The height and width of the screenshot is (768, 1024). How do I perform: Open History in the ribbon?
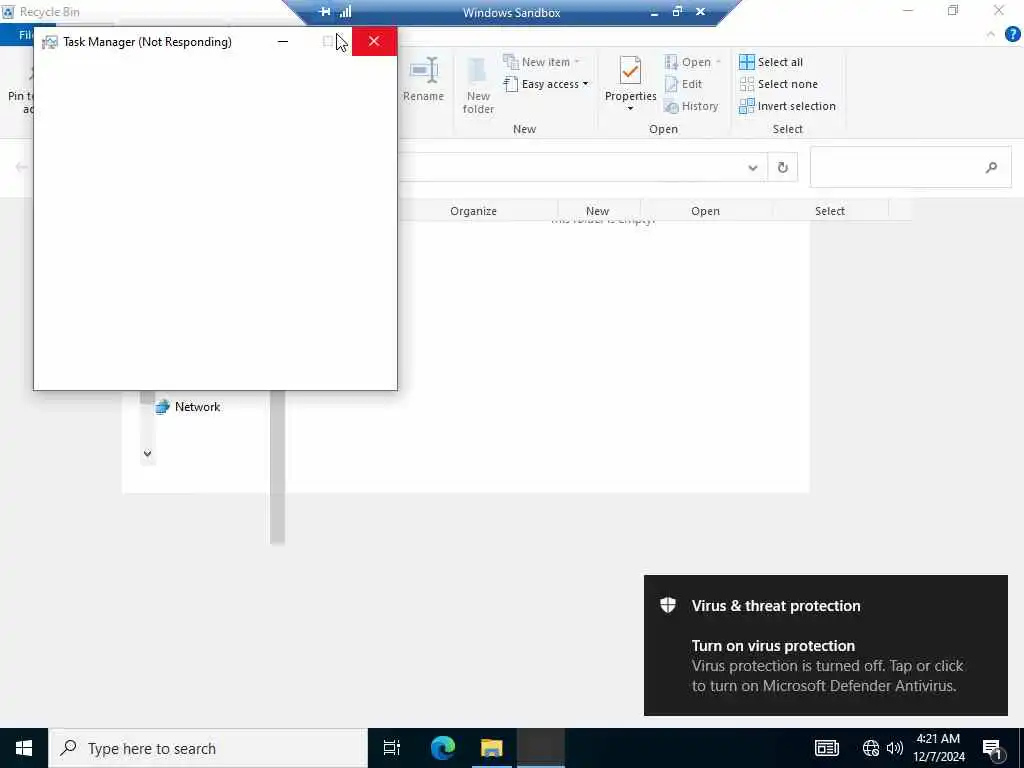(691, 106)
